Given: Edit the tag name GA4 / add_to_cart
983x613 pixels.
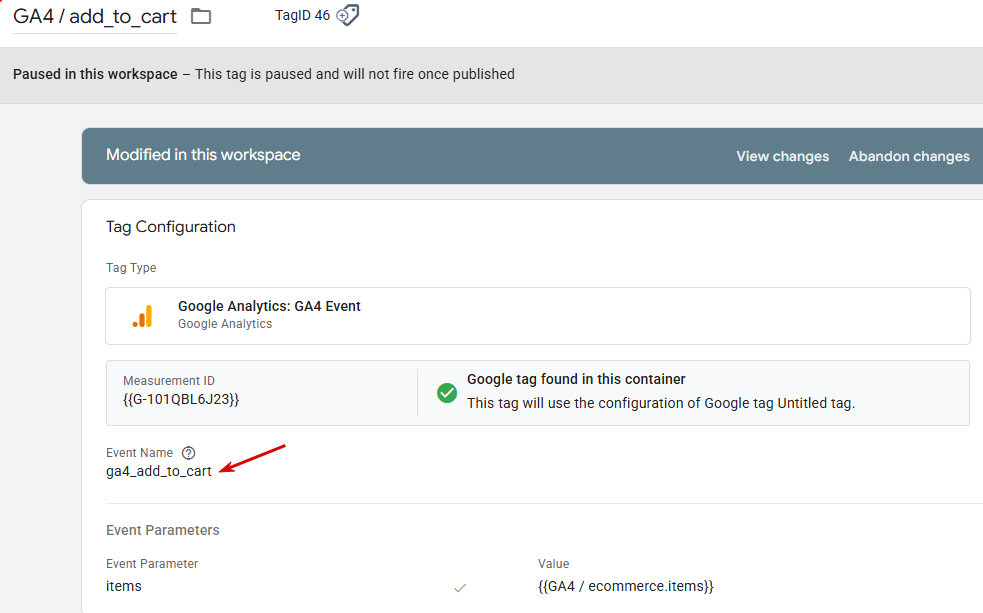Looking at the screenshot, I should (95, 17).
